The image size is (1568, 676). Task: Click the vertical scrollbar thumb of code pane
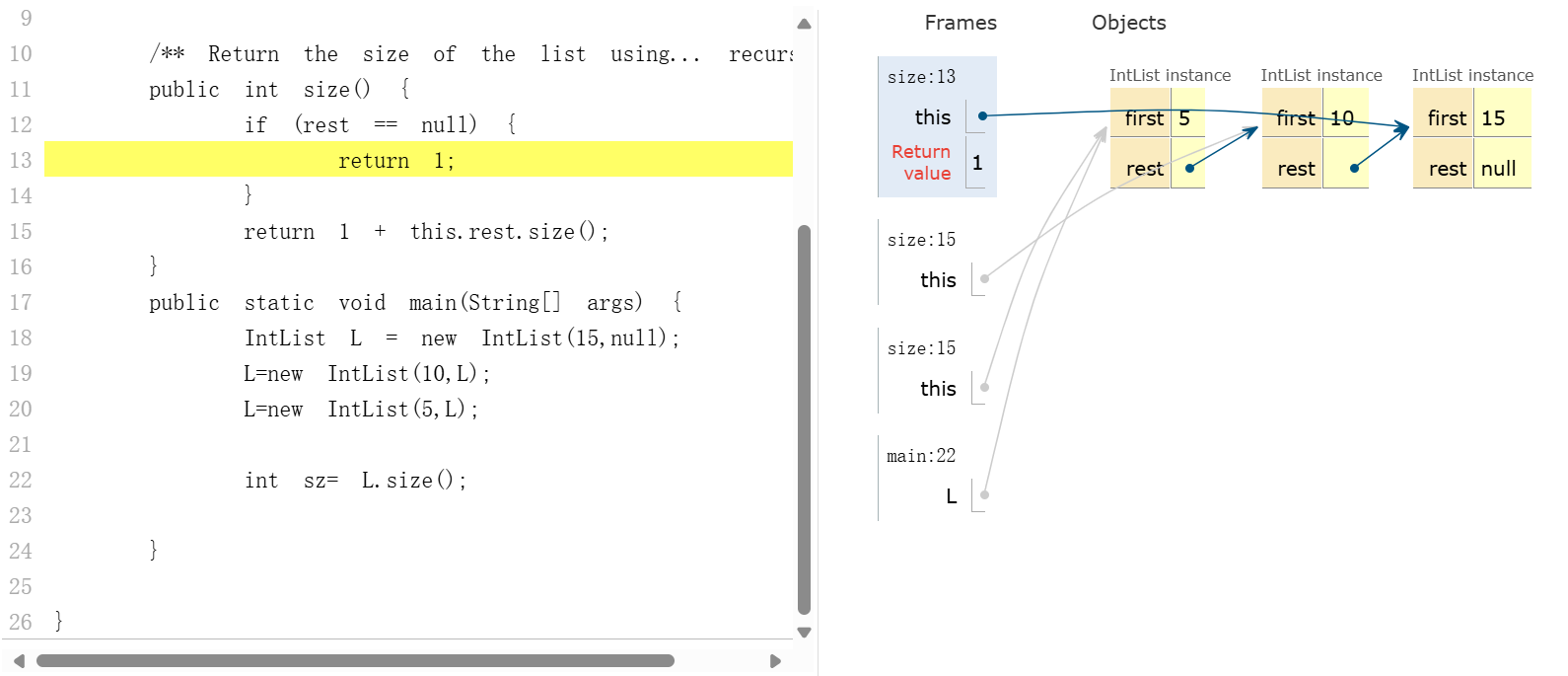pos(804,419)
